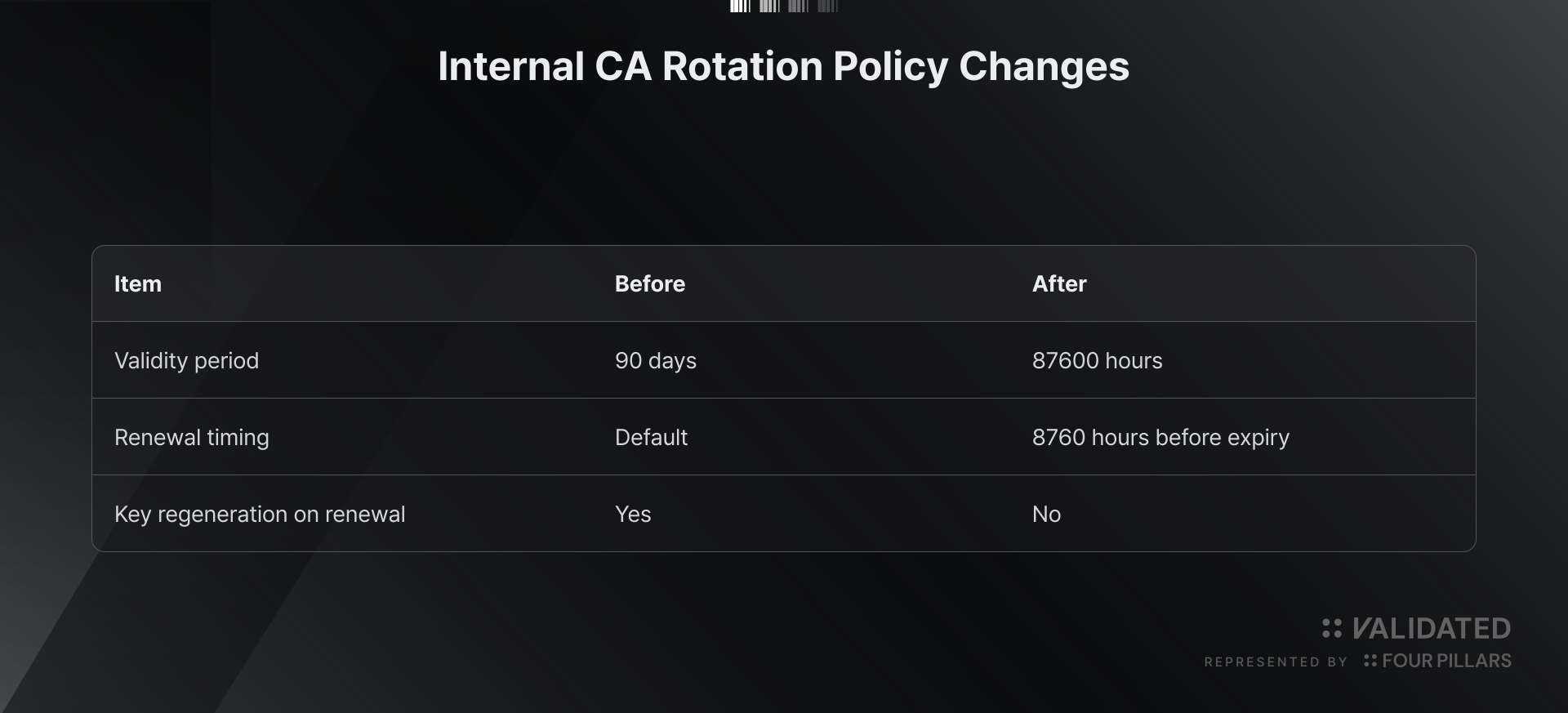
Task: Click the FOUR PILLARS wordmark
Action: (1446, 661)
